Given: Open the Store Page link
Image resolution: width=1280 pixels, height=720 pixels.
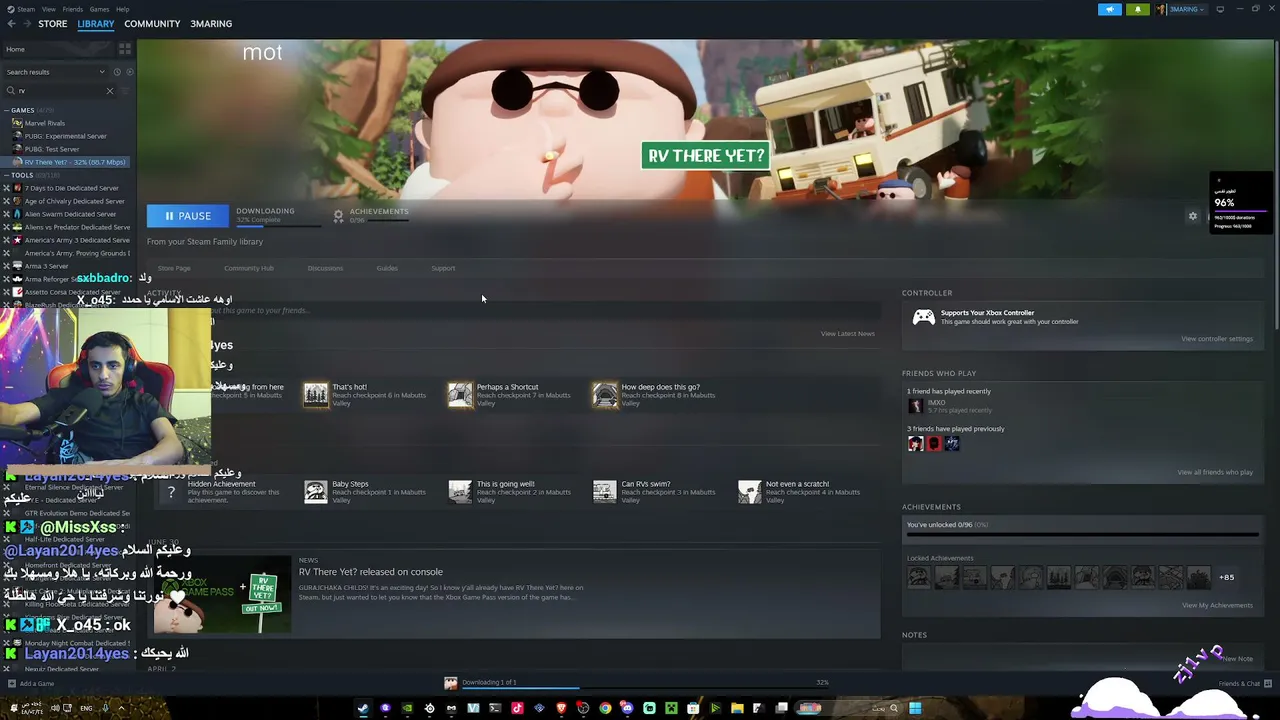Looking at the screenshot, I should 174,268.
